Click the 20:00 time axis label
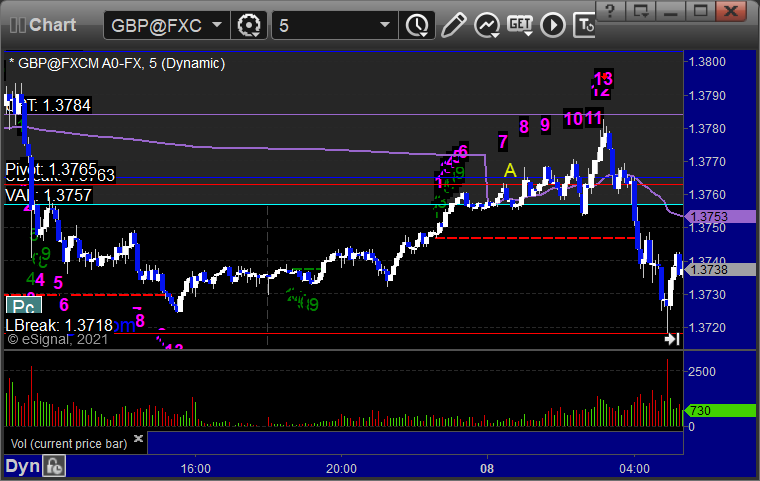The width and height of the screenshot is (760, 481). [341, 469]
